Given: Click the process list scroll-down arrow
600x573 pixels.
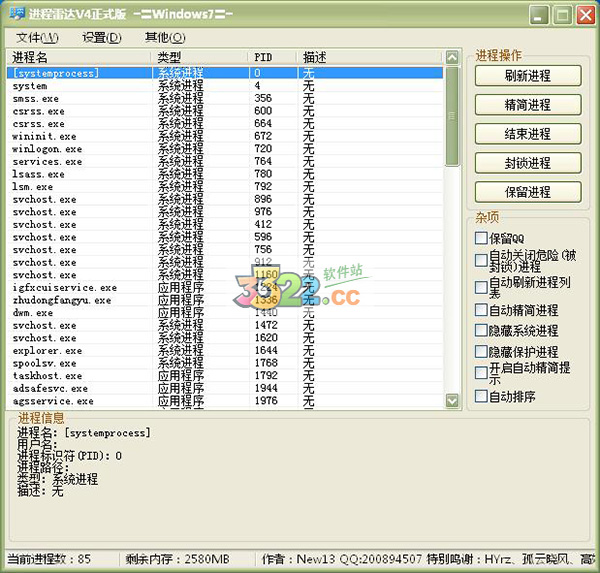Looking at the screenshot, I should click(x=452, y=401).
